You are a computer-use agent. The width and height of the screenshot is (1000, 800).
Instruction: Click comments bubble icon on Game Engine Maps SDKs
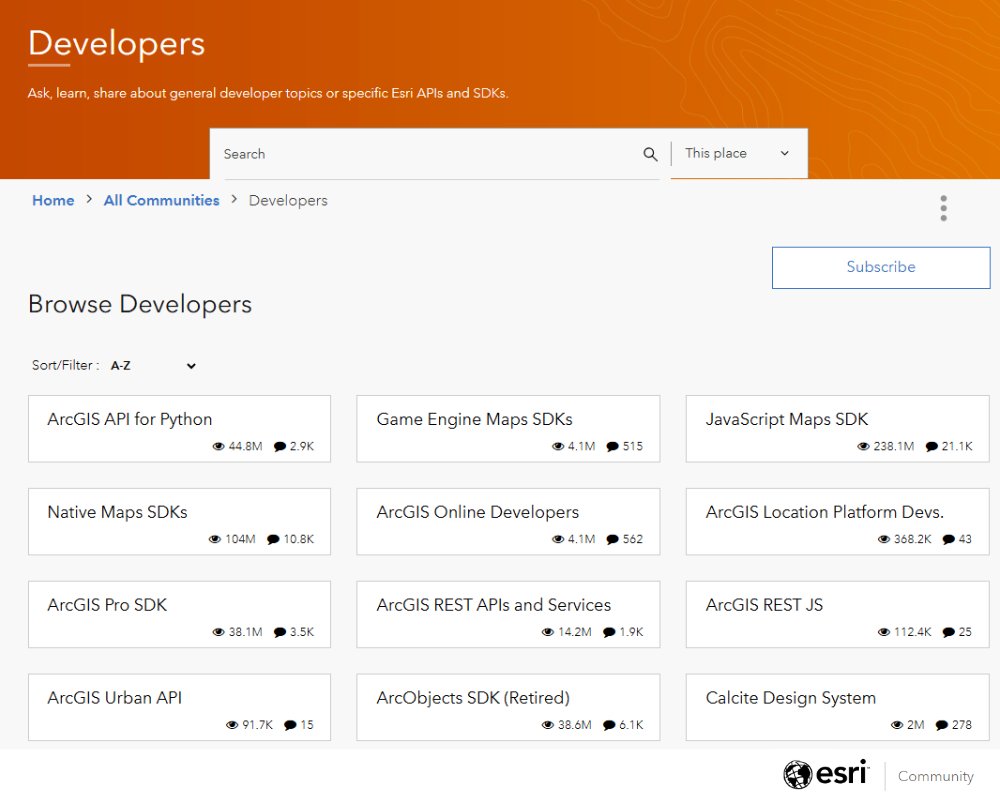click(612, 446)
